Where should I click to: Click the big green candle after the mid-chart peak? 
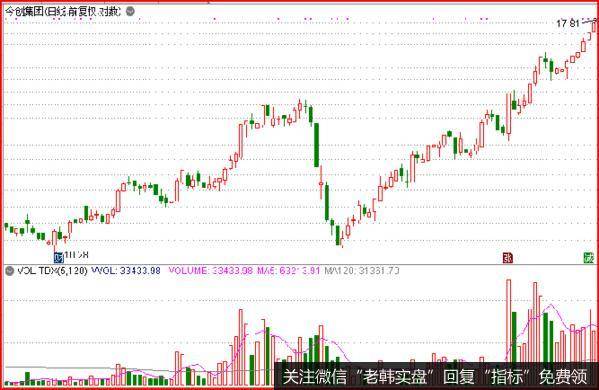[x=316, y=145]
